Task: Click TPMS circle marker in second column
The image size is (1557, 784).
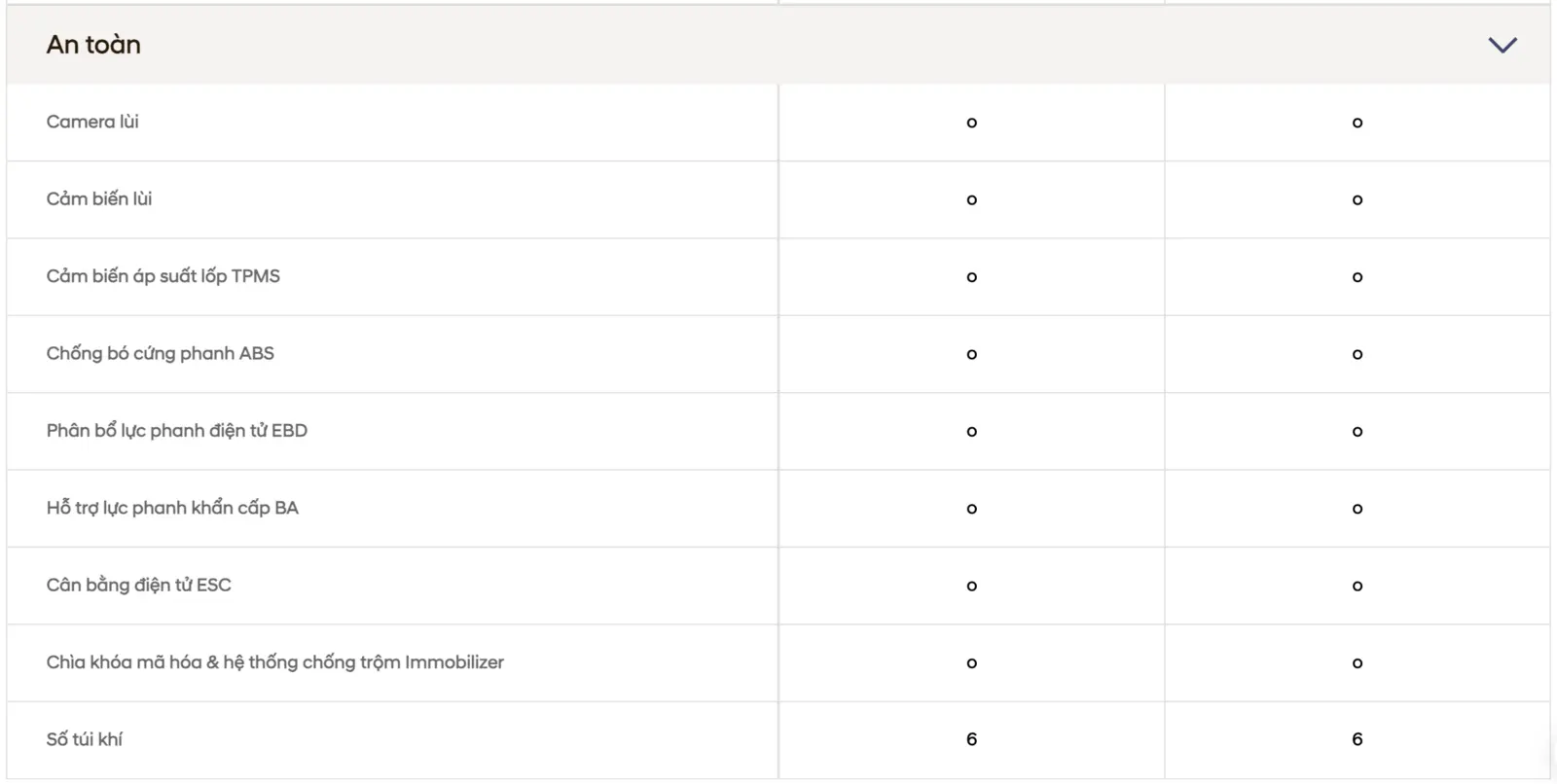Action: coord(1358,277)
